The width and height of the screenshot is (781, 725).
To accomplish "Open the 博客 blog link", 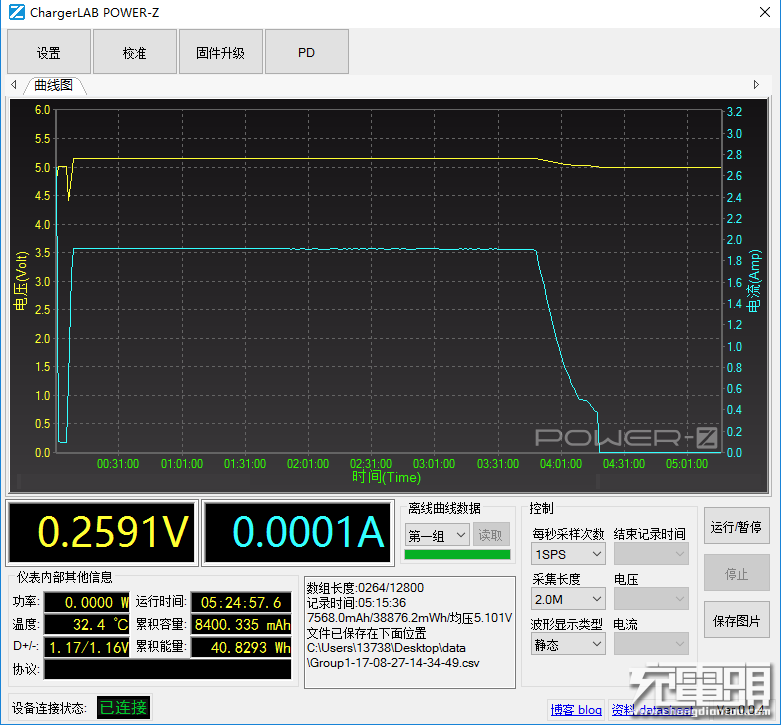I will 576,710.
